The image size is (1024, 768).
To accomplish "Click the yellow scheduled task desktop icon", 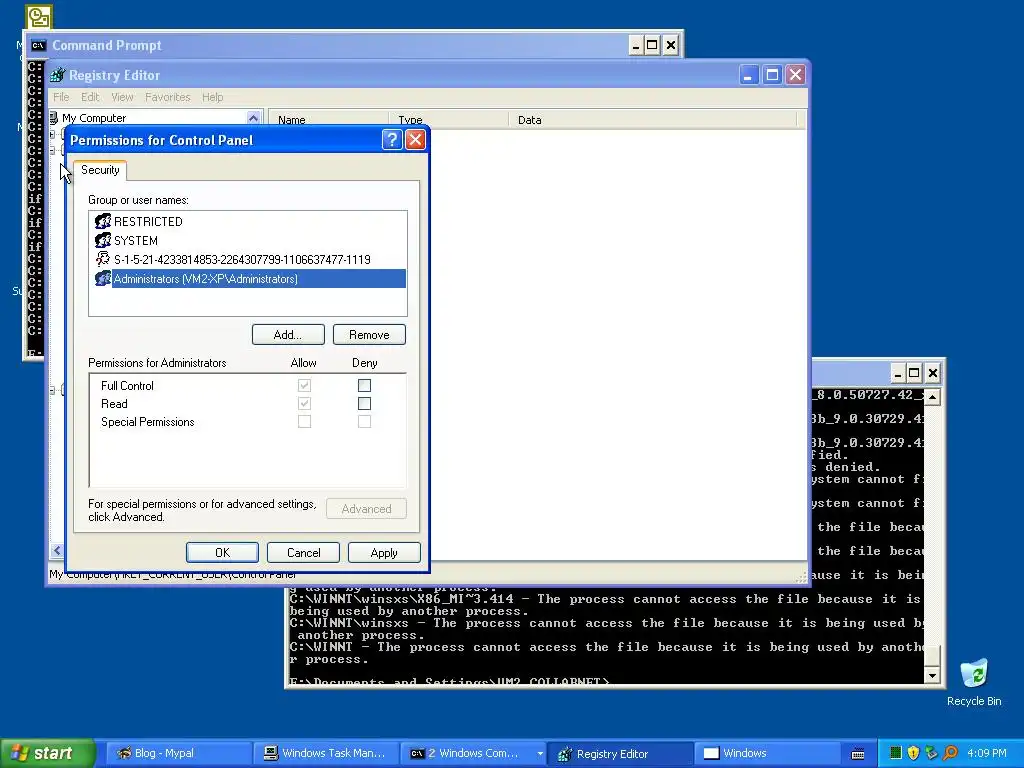I will tap(39, 16).
